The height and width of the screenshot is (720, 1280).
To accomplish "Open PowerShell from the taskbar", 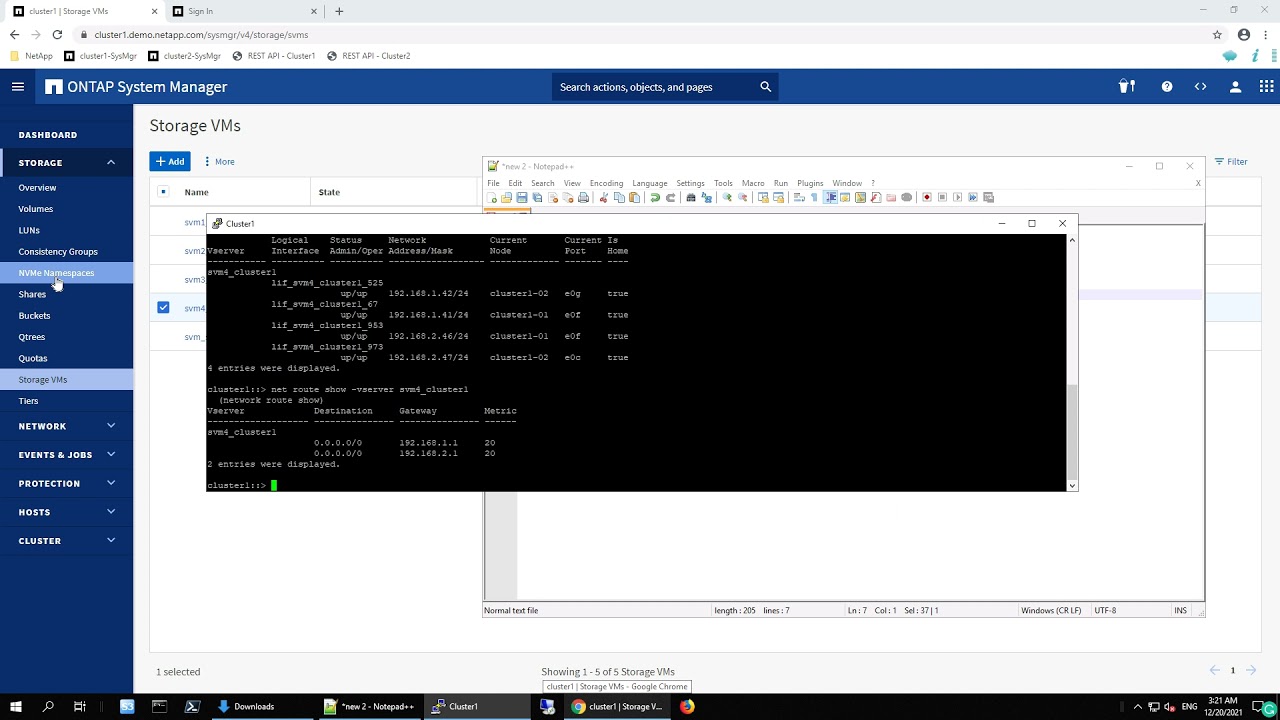I will 192,706.
